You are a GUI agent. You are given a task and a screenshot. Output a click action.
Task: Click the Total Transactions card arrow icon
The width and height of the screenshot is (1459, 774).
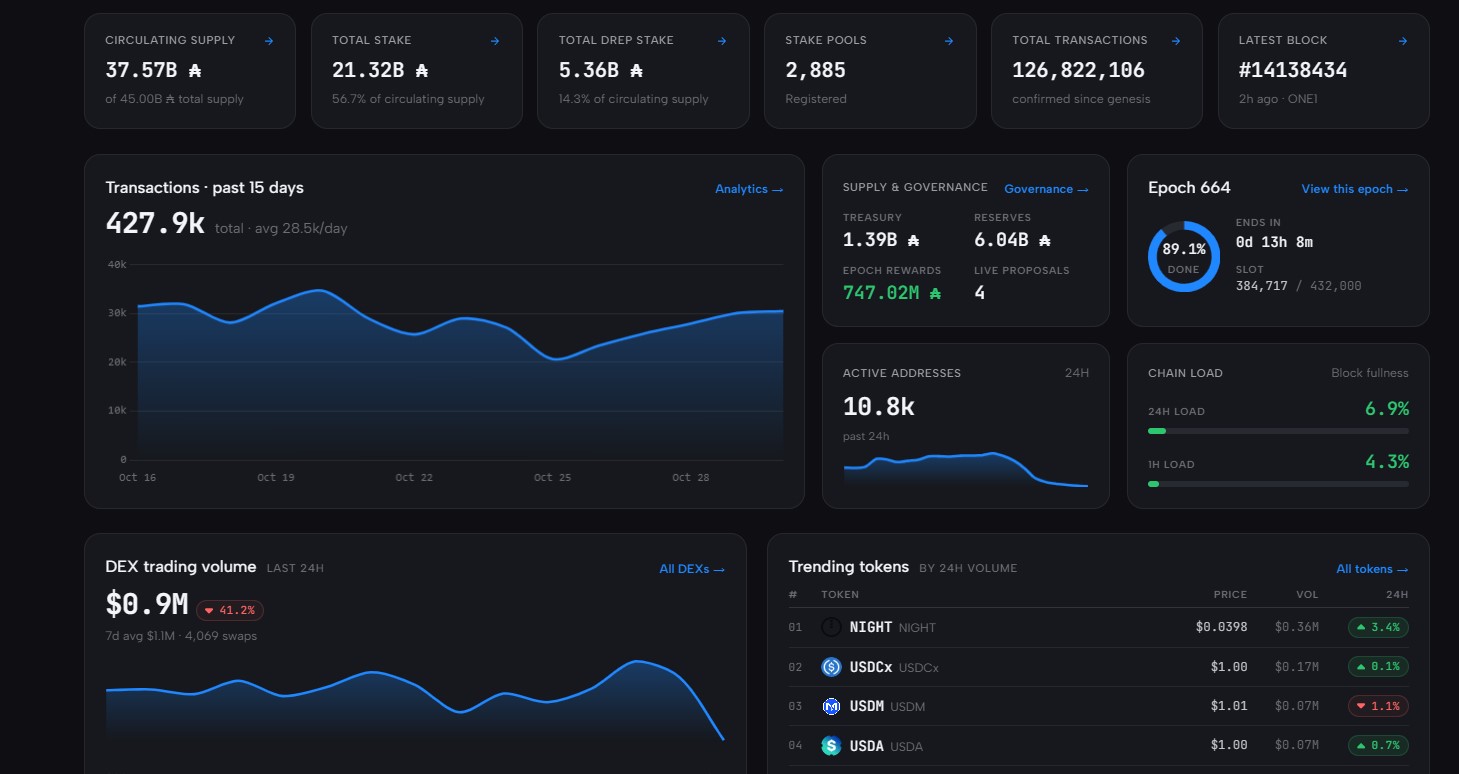tap(1176, 41)
